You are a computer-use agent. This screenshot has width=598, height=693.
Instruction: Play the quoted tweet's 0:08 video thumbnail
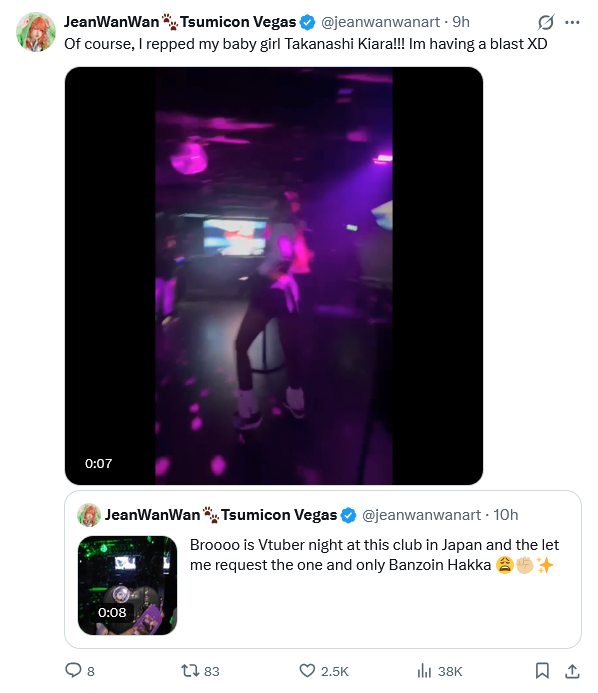click(x=127, y=585)
